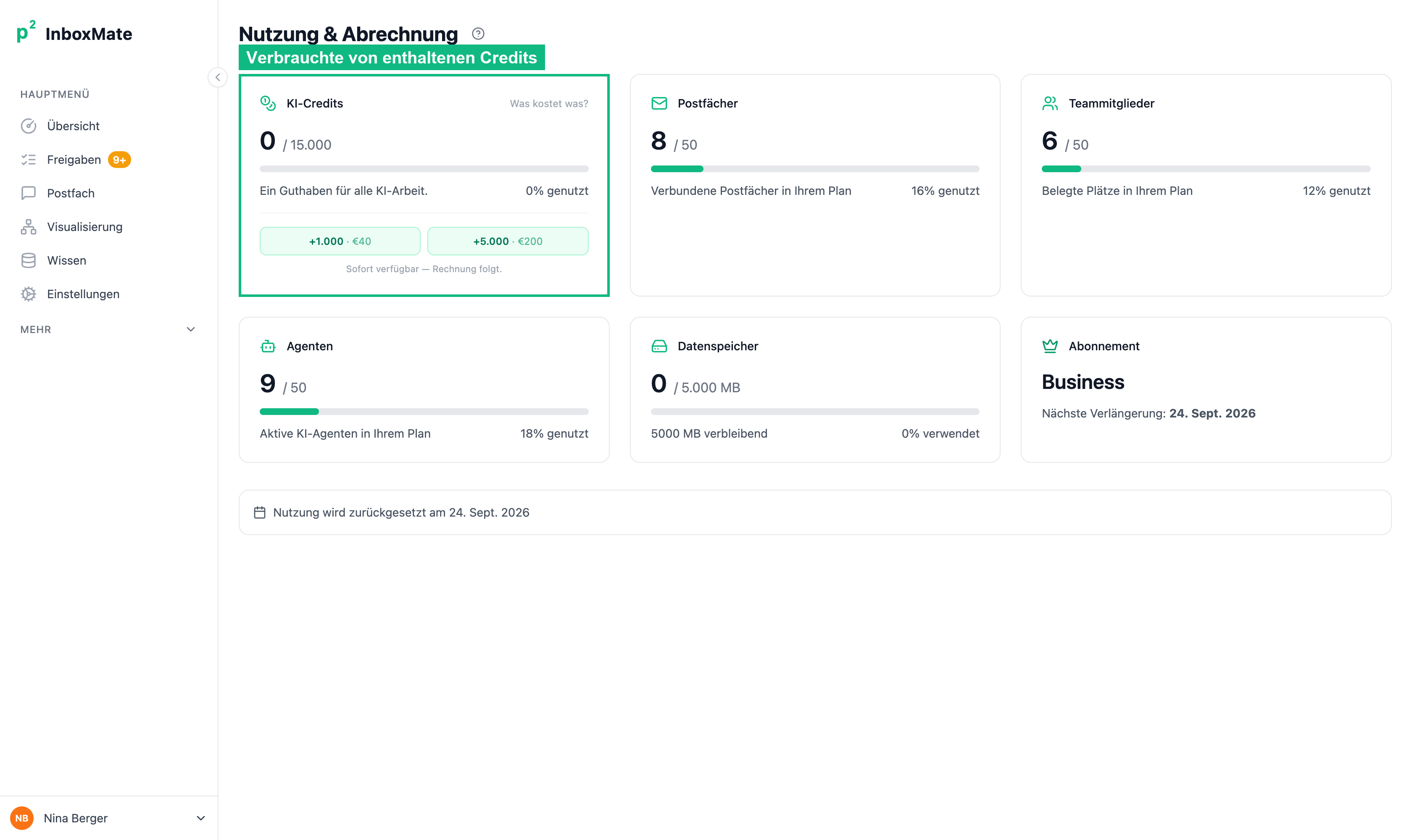Open the Visualisierung menu item

point(108,227)
